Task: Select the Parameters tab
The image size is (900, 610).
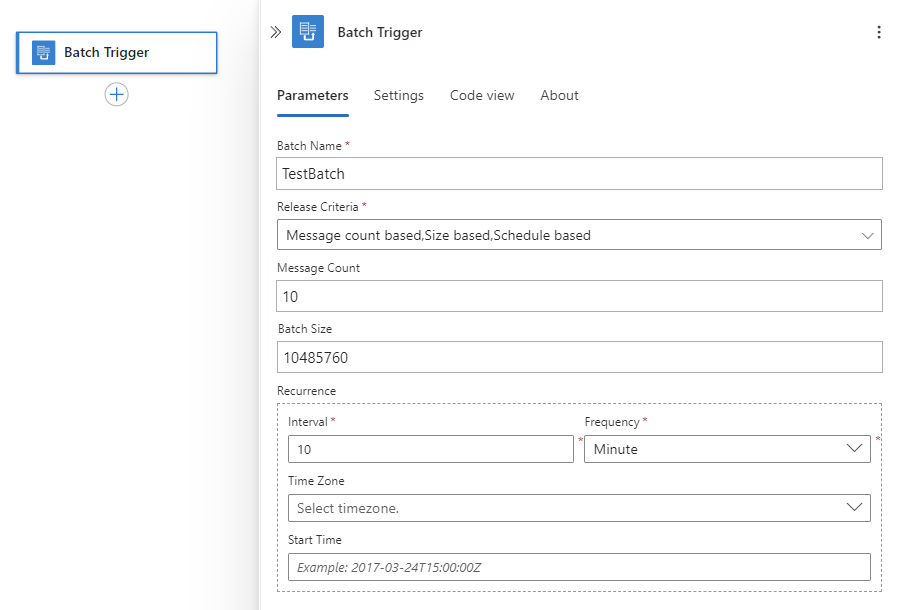Action: click(x=312, y=95)
